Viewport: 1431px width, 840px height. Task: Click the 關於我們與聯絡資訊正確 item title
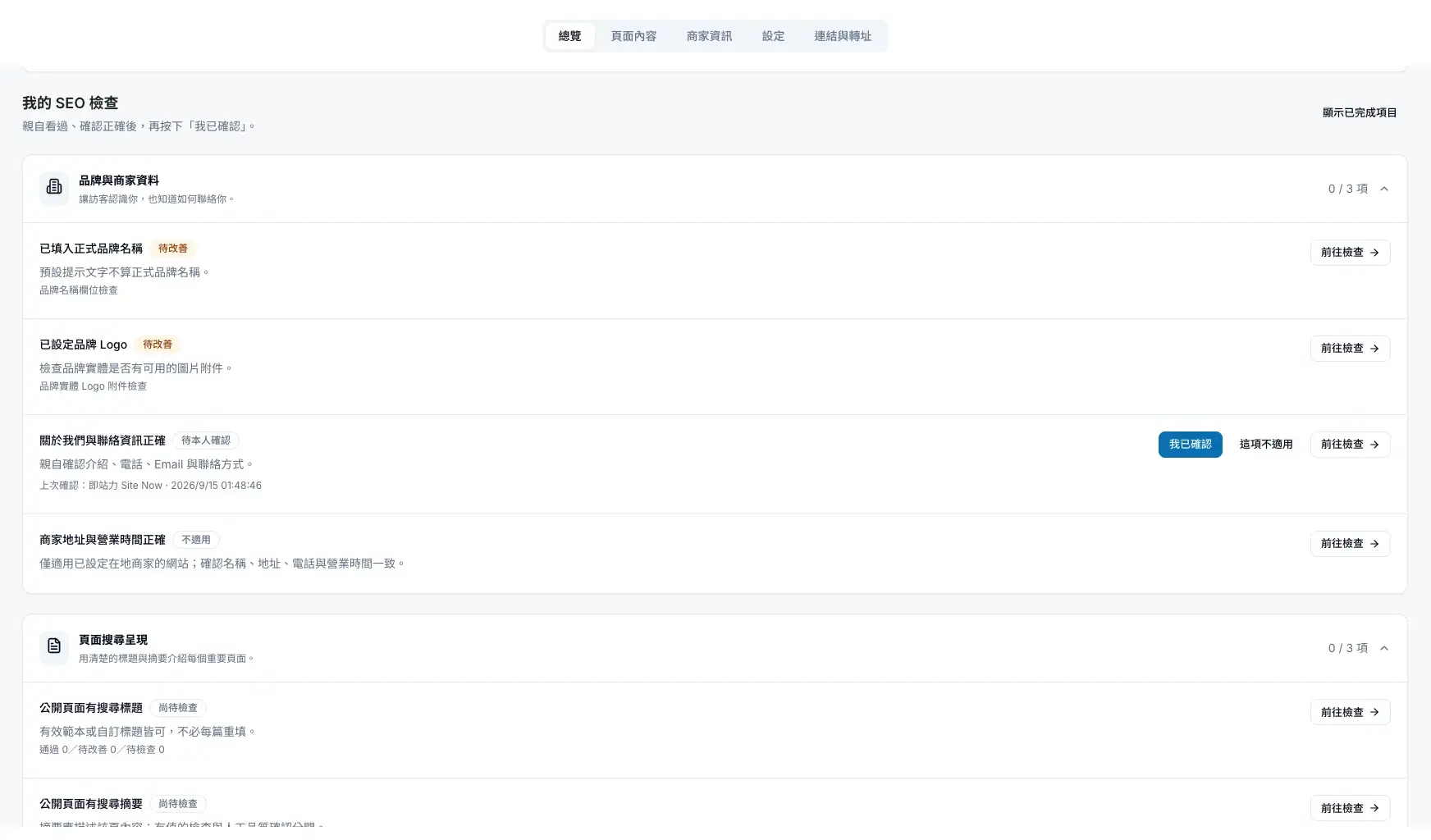103,441
